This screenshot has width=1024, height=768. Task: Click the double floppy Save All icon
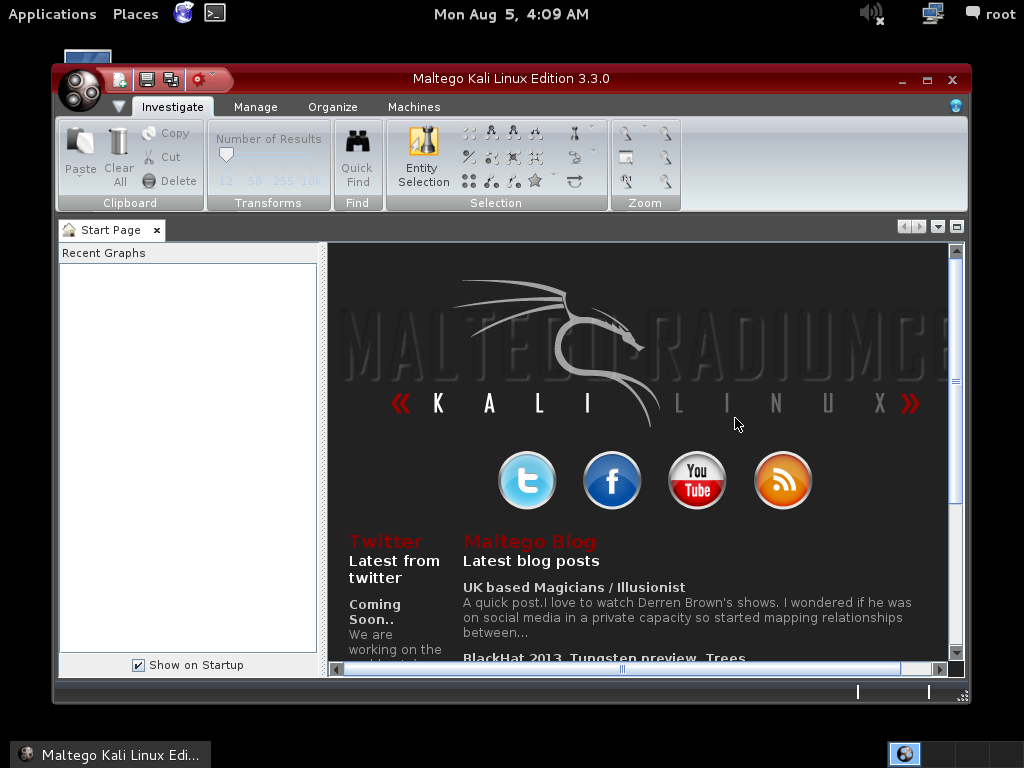[x=171, y=80]
